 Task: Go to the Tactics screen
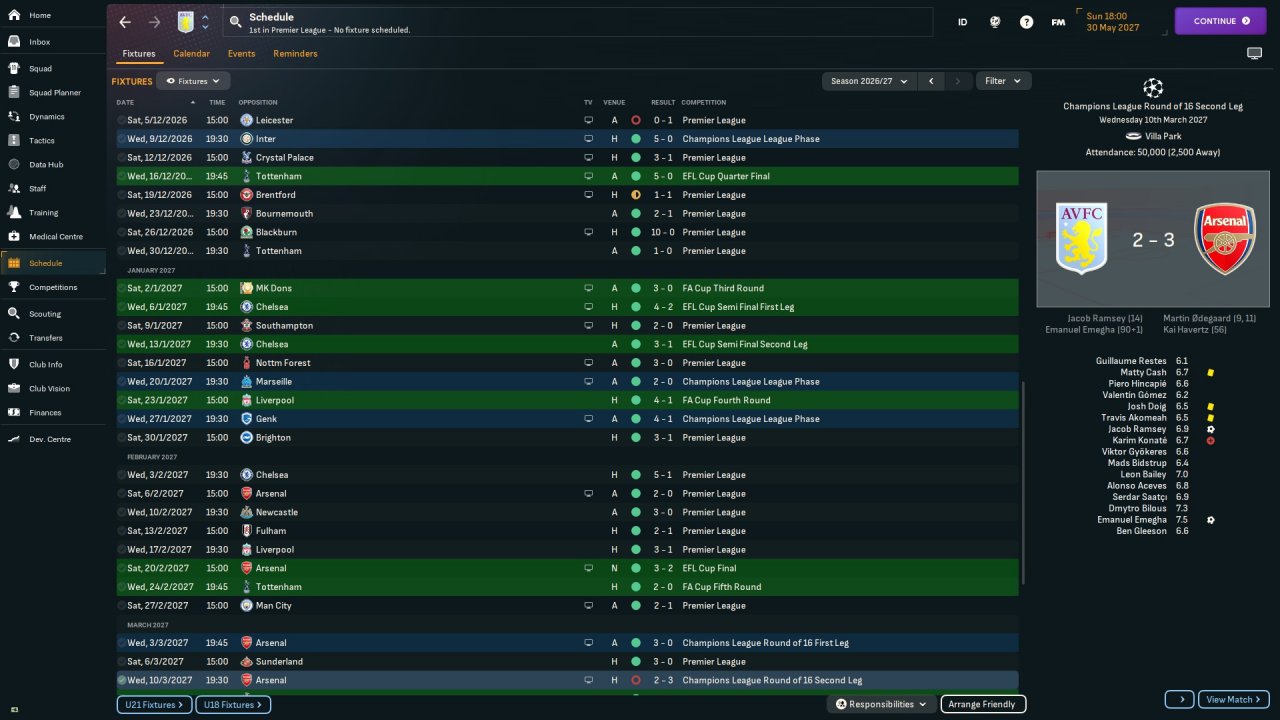pyautogui.click(x=42, y=140)
